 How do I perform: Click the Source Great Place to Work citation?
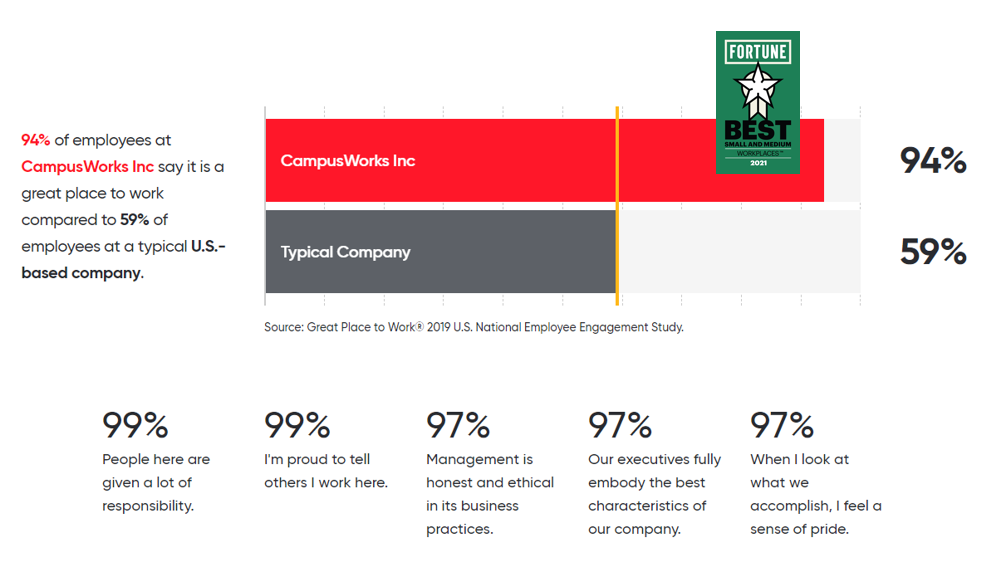474,327
